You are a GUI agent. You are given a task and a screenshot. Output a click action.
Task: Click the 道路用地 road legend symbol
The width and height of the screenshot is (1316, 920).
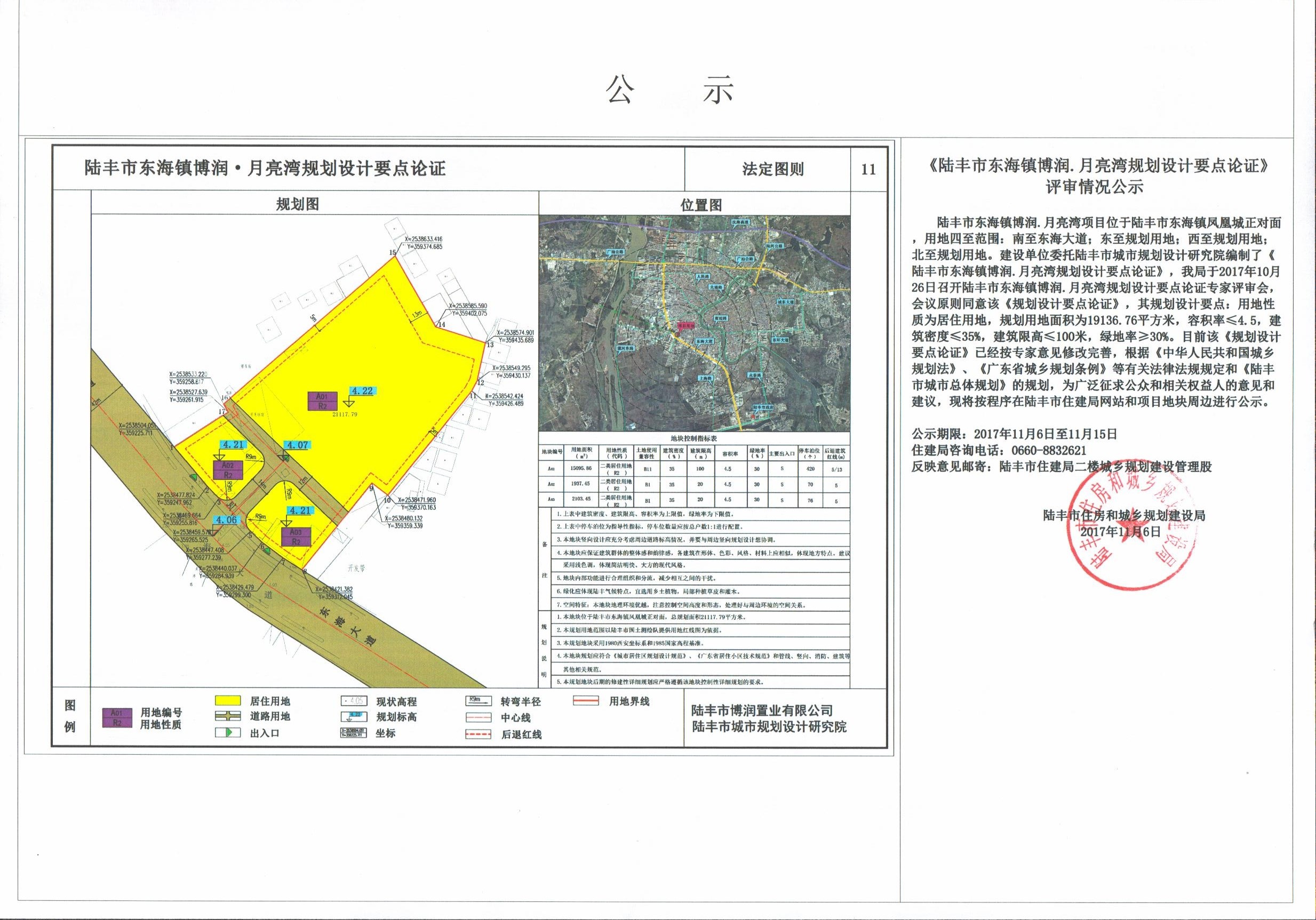click(228, 716)
